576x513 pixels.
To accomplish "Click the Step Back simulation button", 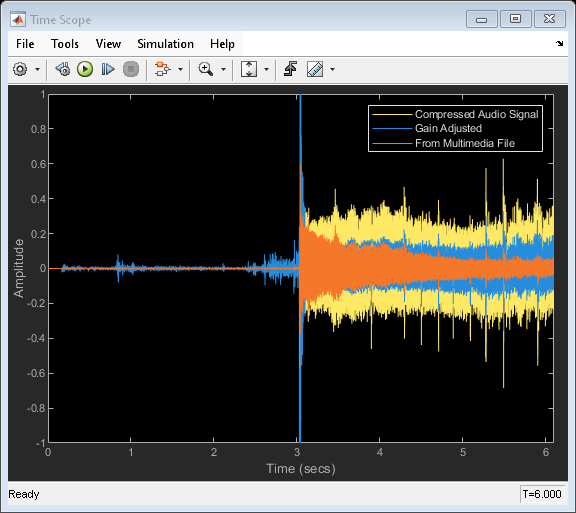I will point(63,69).
